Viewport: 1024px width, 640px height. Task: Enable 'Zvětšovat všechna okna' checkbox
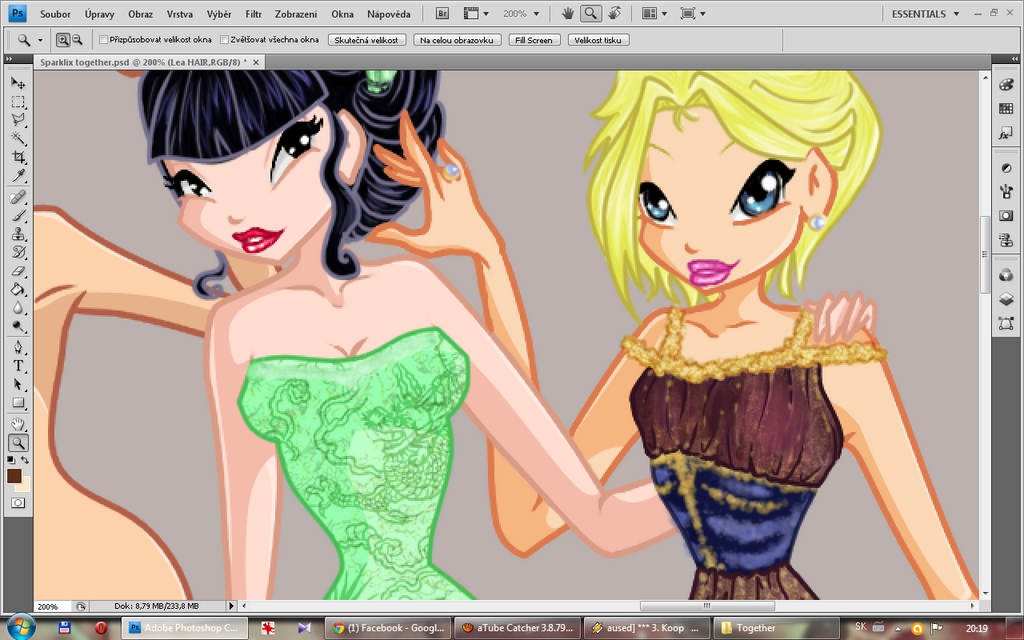click(x=224, y=40)
